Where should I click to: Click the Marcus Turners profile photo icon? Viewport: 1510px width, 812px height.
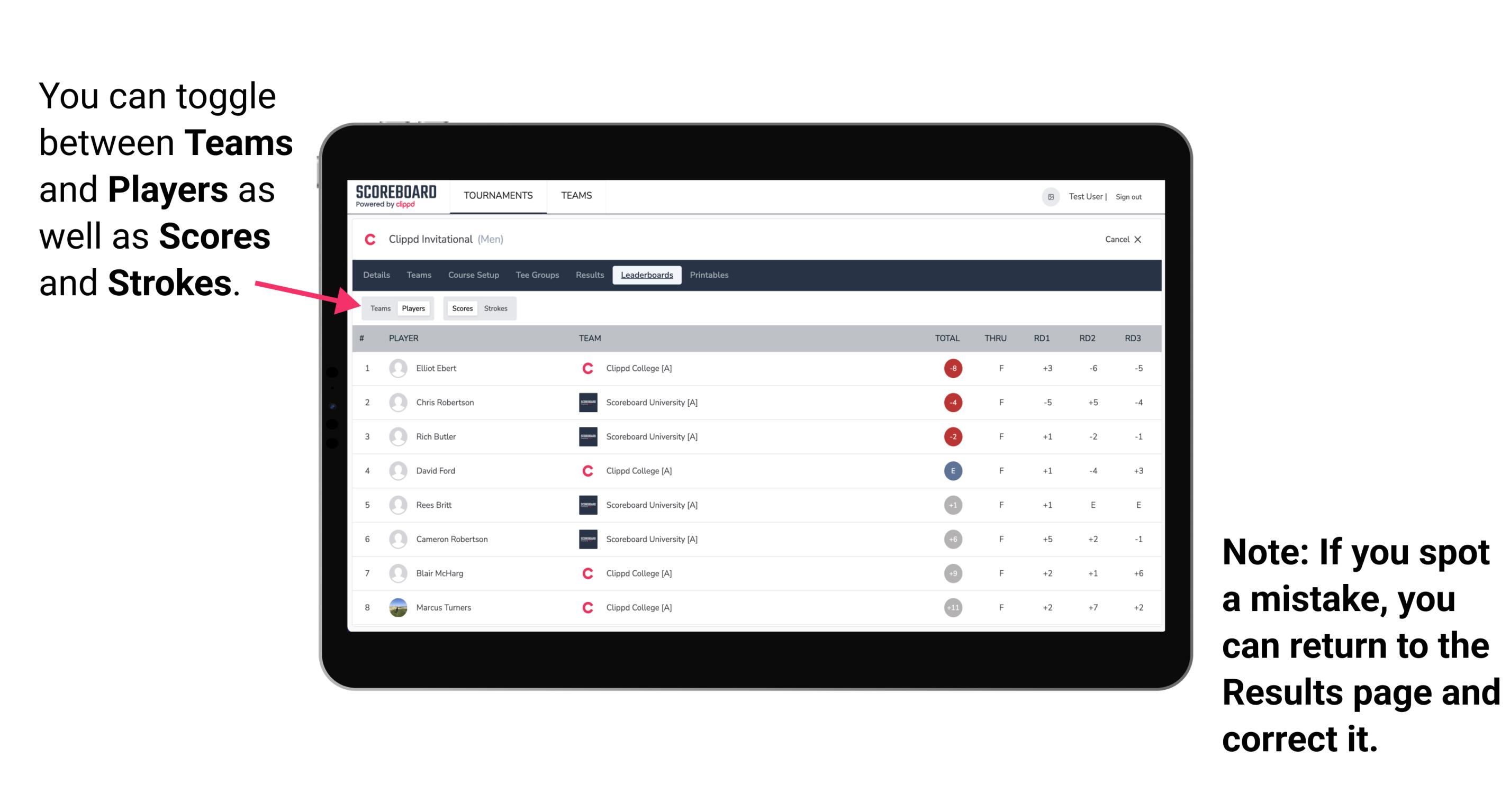tap(398, 607)
